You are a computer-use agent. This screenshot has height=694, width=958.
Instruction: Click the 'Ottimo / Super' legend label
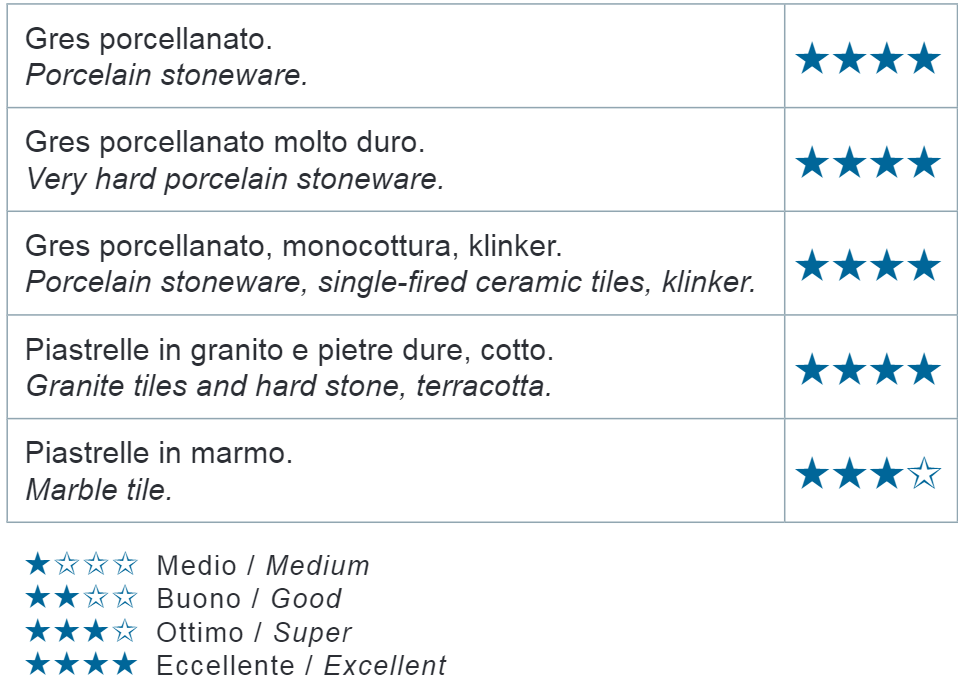pos(254,633)
